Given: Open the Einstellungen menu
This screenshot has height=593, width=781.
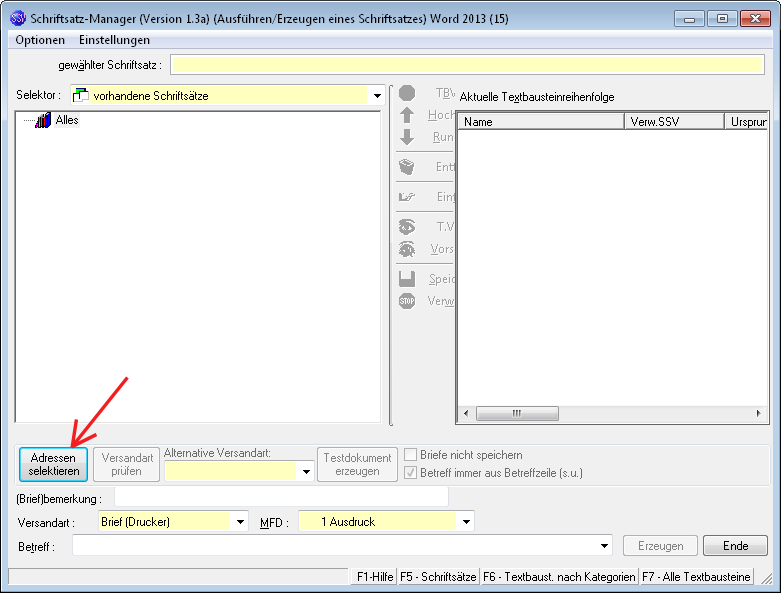Looking at the screenshot, I should click(x=114, y=40).
